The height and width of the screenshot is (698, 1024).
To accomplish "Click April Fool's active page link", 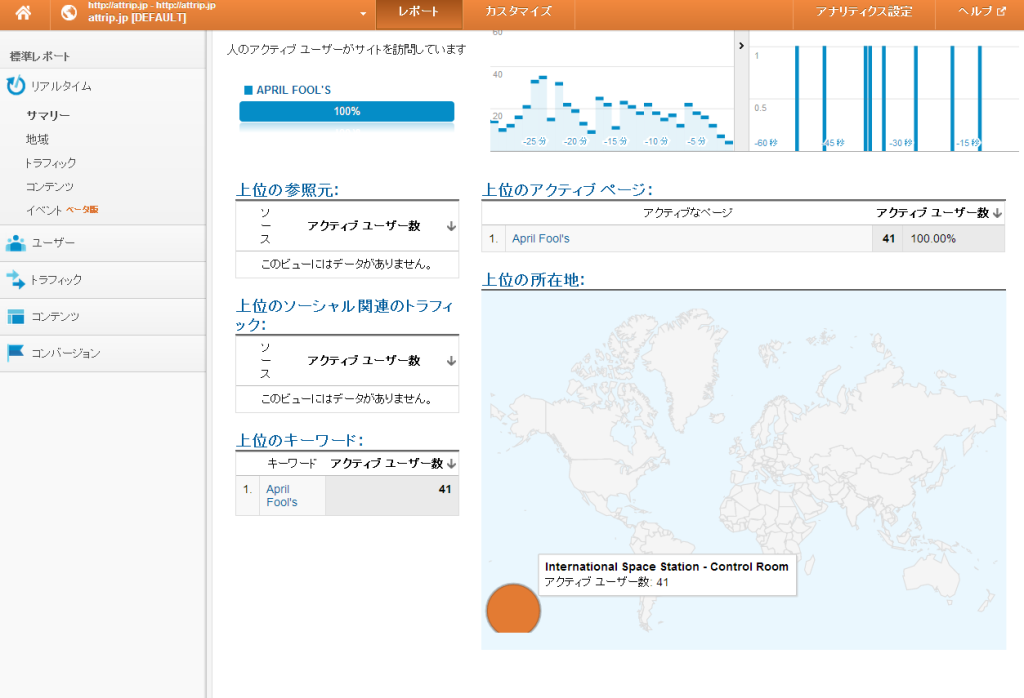I will (540, 239).
